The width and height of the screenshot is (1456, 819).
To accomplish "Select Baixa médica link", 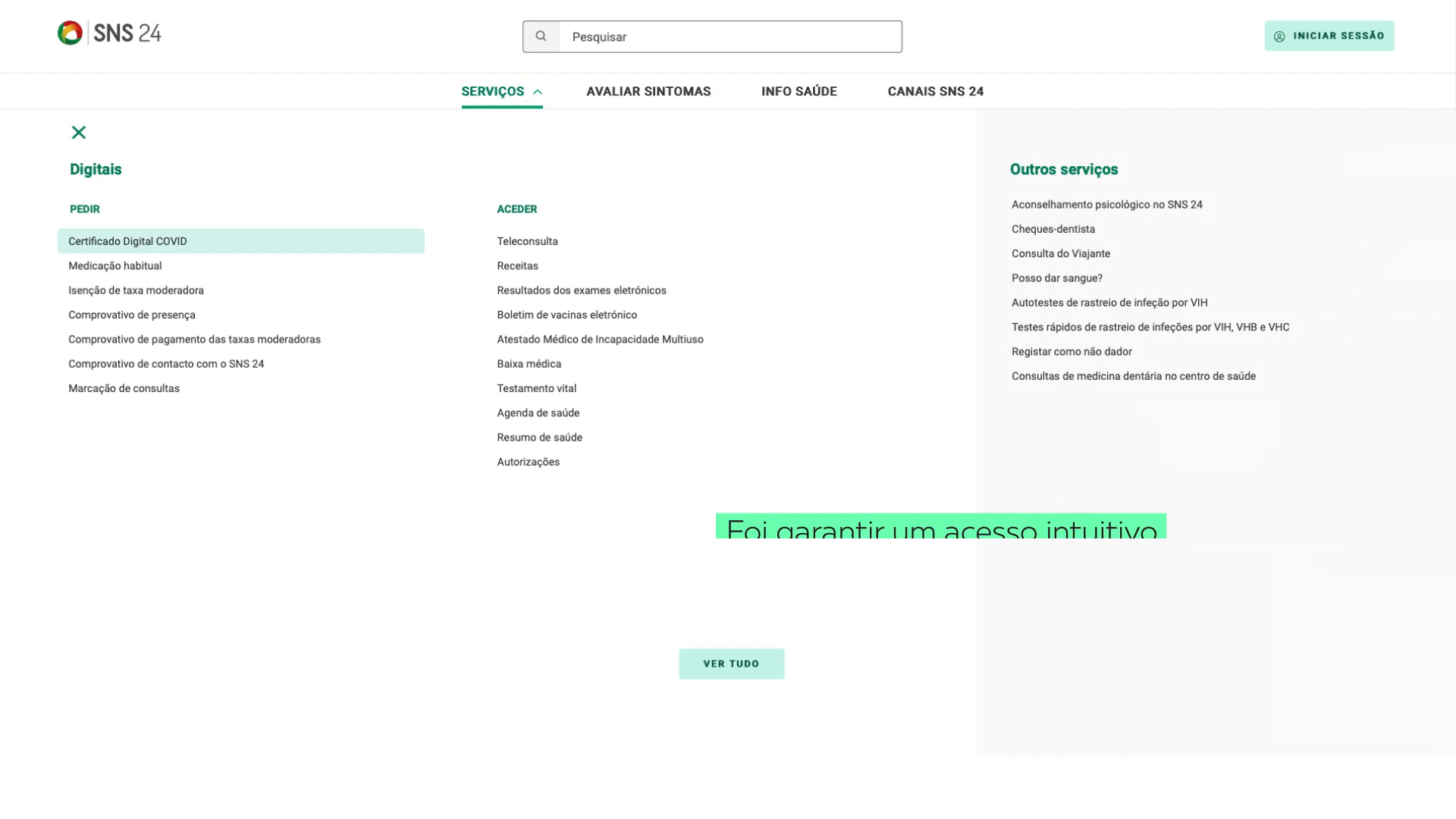I will [529, 364].
